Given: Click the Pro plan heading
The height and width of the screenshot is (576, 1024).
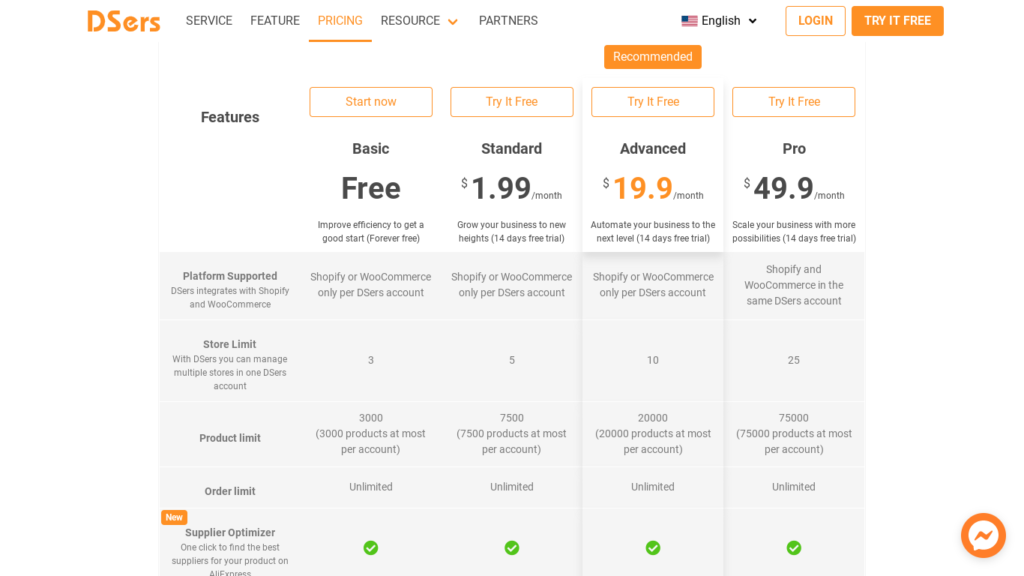Looking at the screenshot, I should click(793, 149).
